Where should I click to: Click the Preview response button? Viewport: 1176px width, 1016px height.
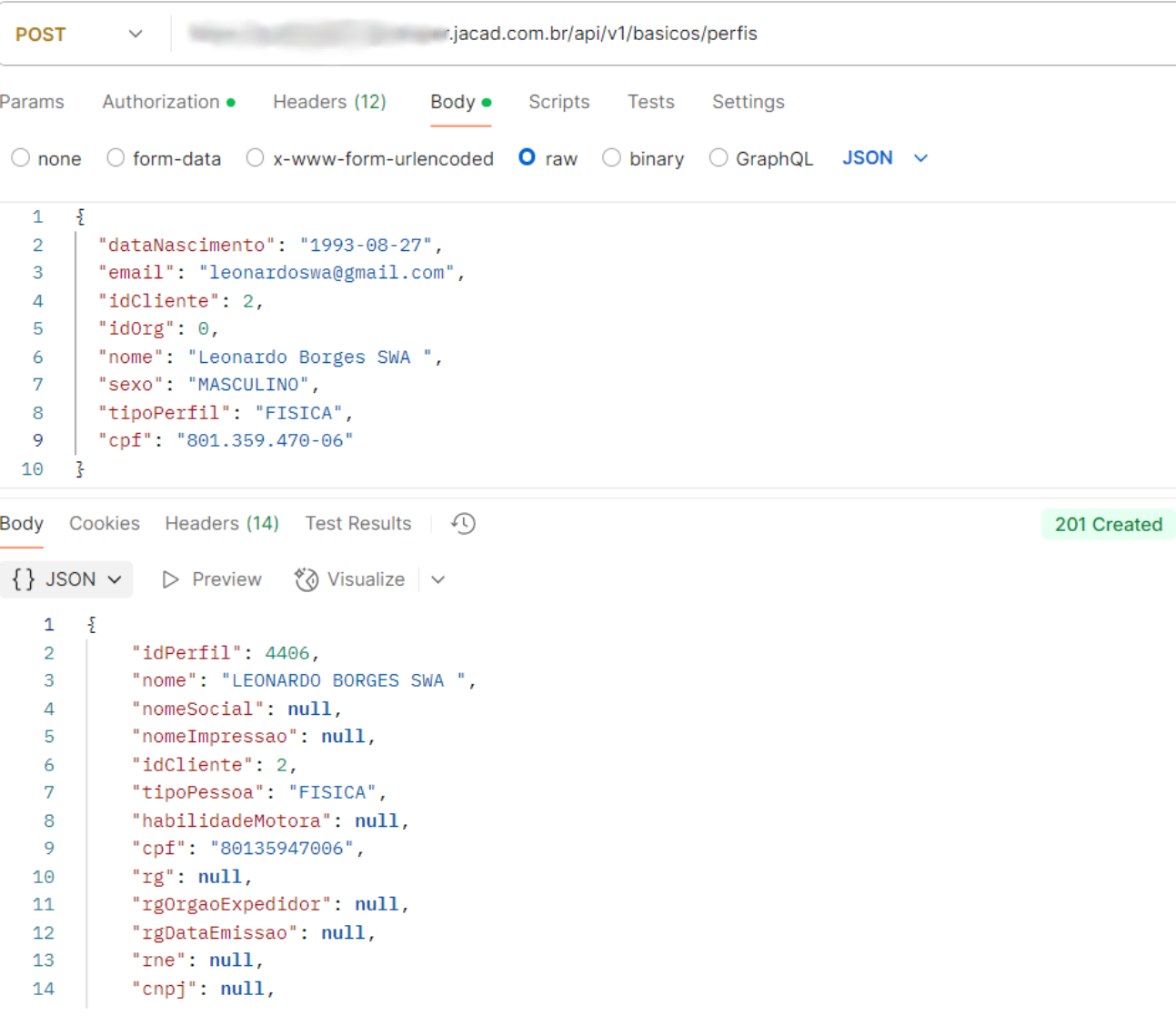pos(212,579)
